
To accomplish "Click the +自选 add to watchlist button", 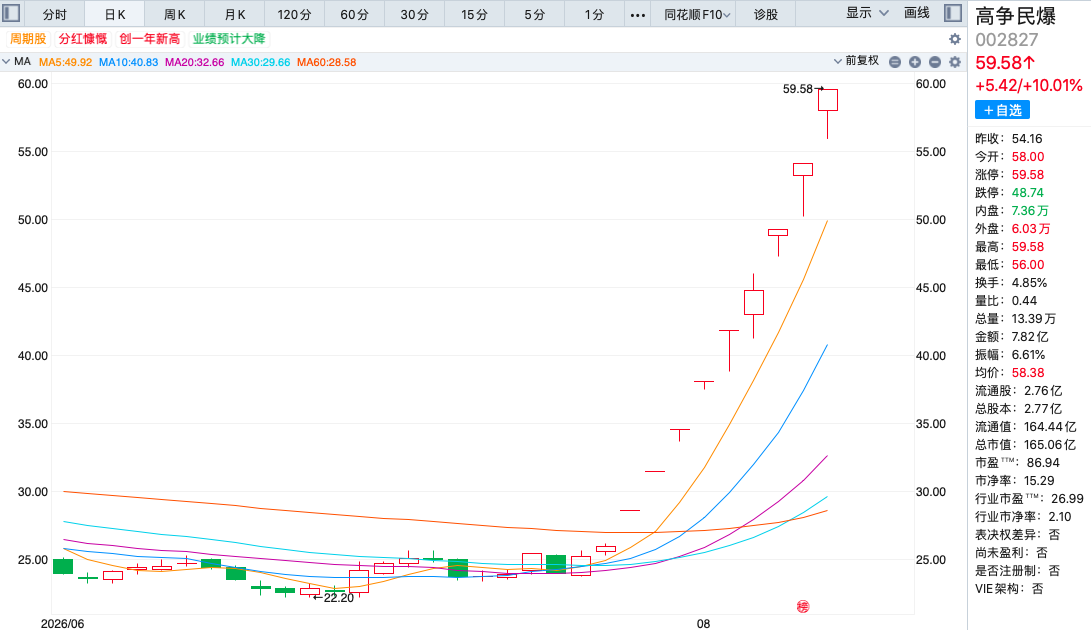I will pos(1002,110).
